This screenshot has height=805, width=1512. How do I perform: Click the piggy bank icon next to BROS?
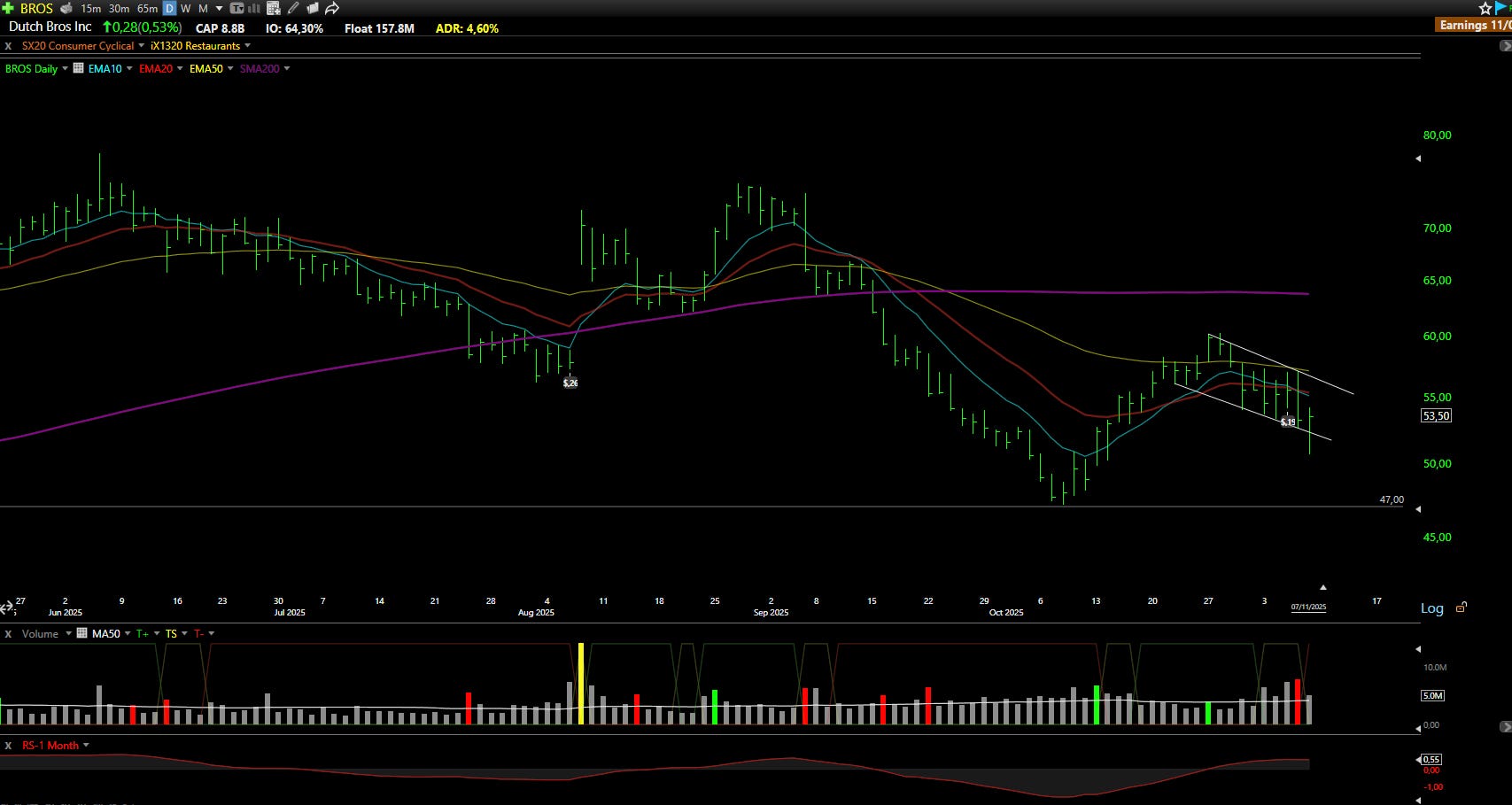(x=66, y=8)
